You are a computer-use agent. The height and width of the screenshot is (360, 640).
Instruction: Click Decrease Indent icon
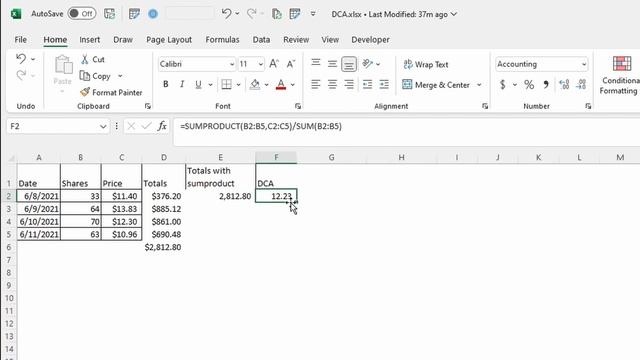click(367, 84)
